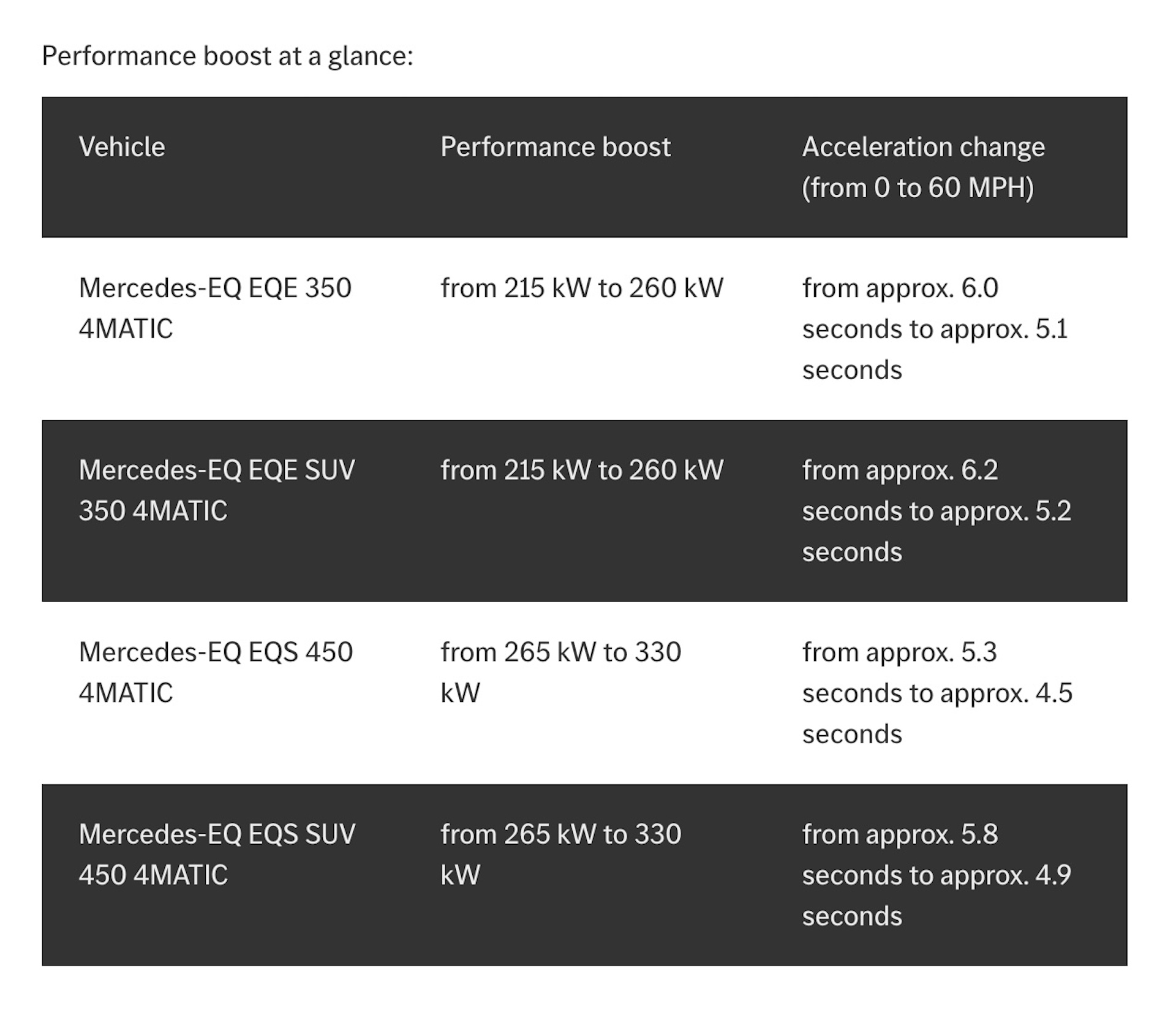Select the EQS SUV 450 performance boost cell
This screenshot has width=1176, height=1020.
point(560,854)
